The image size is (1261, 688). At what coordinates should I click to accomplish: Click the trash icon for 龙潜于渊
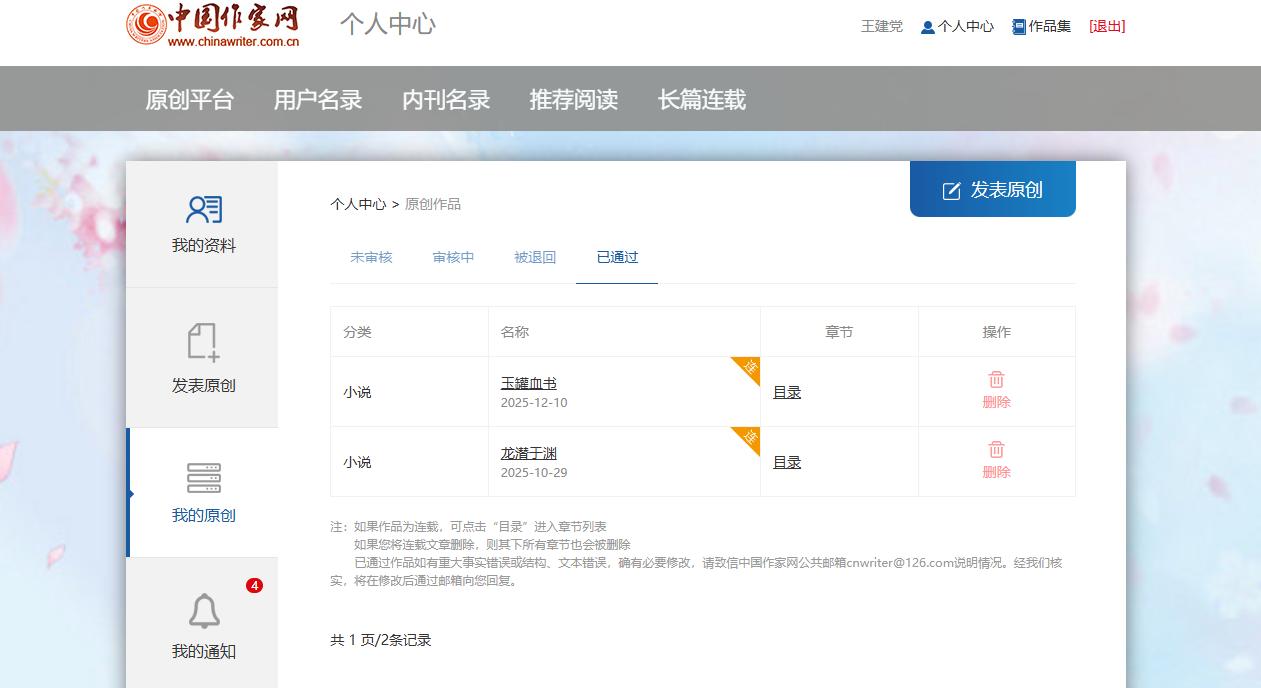996,450
